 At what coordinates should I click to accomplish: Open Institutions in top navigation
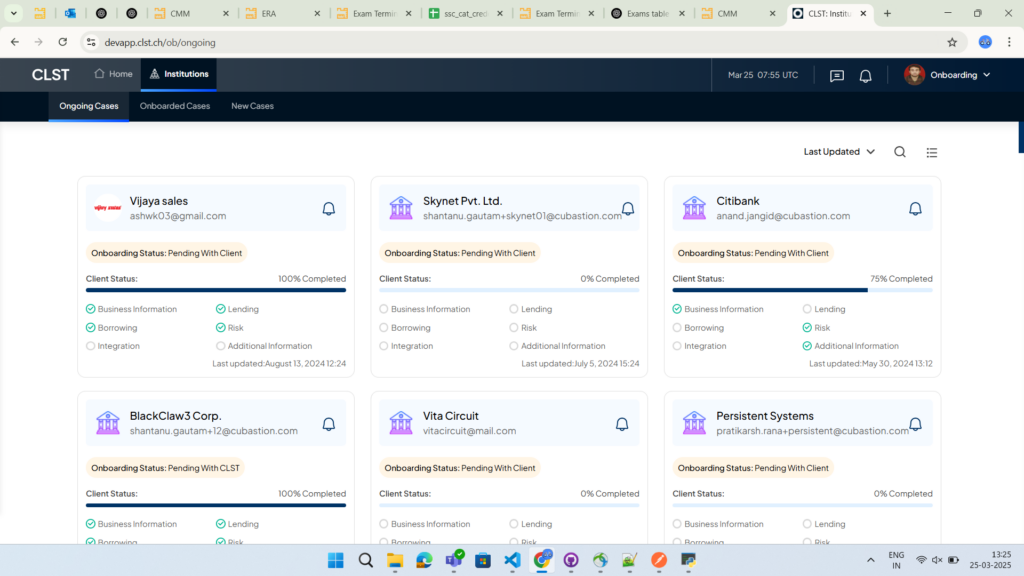179,74
